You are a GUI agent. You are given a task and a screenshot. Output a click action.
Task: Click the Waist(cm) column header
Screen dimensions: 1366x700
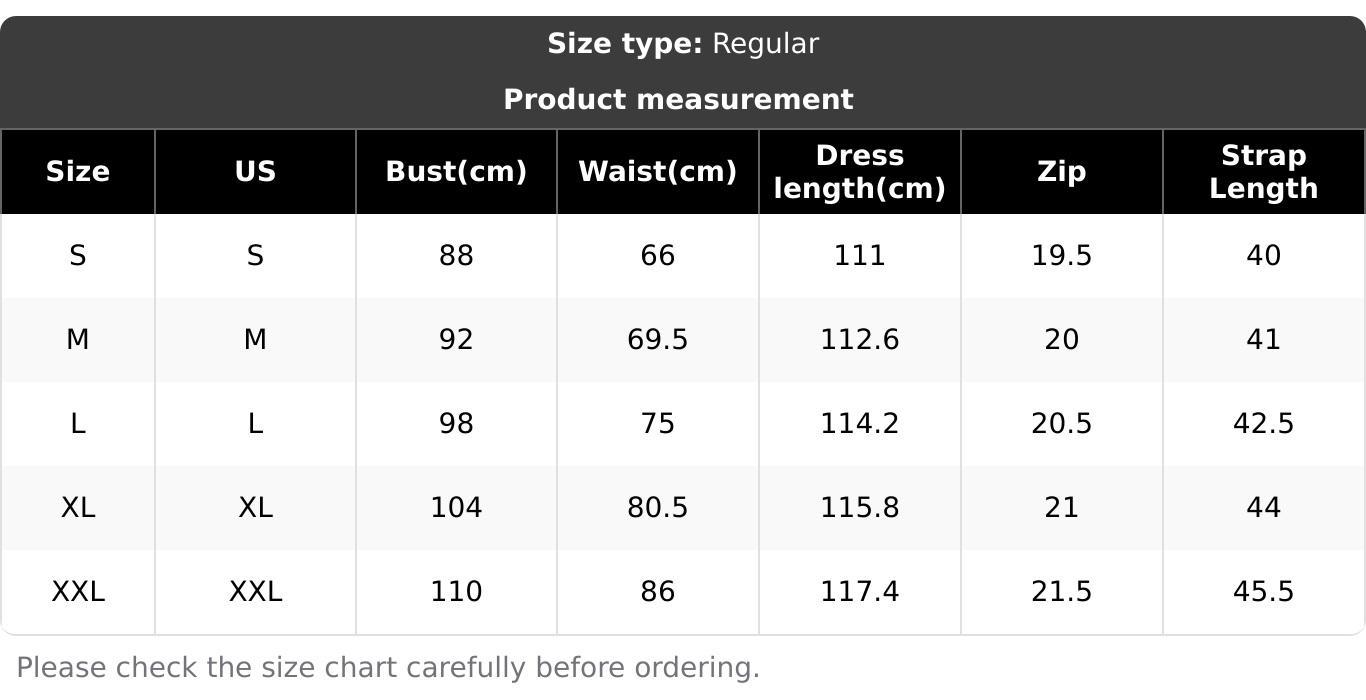(657, 172)
